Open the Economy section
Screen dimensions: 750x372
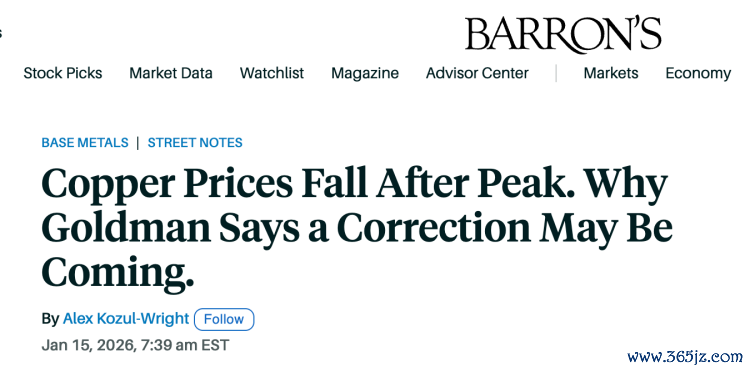click(698, 73)
